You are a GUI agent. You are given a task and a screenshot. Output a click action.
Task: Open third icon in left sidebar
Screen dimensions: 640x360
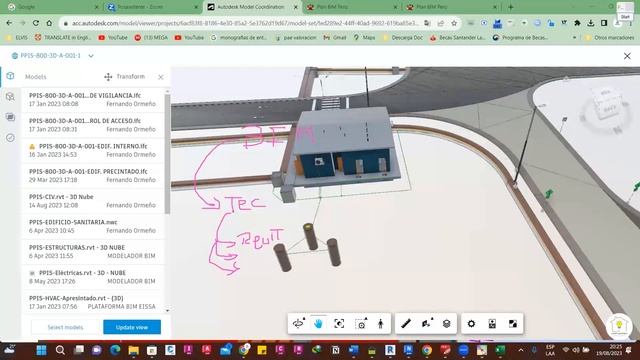(x=10, y=118)
